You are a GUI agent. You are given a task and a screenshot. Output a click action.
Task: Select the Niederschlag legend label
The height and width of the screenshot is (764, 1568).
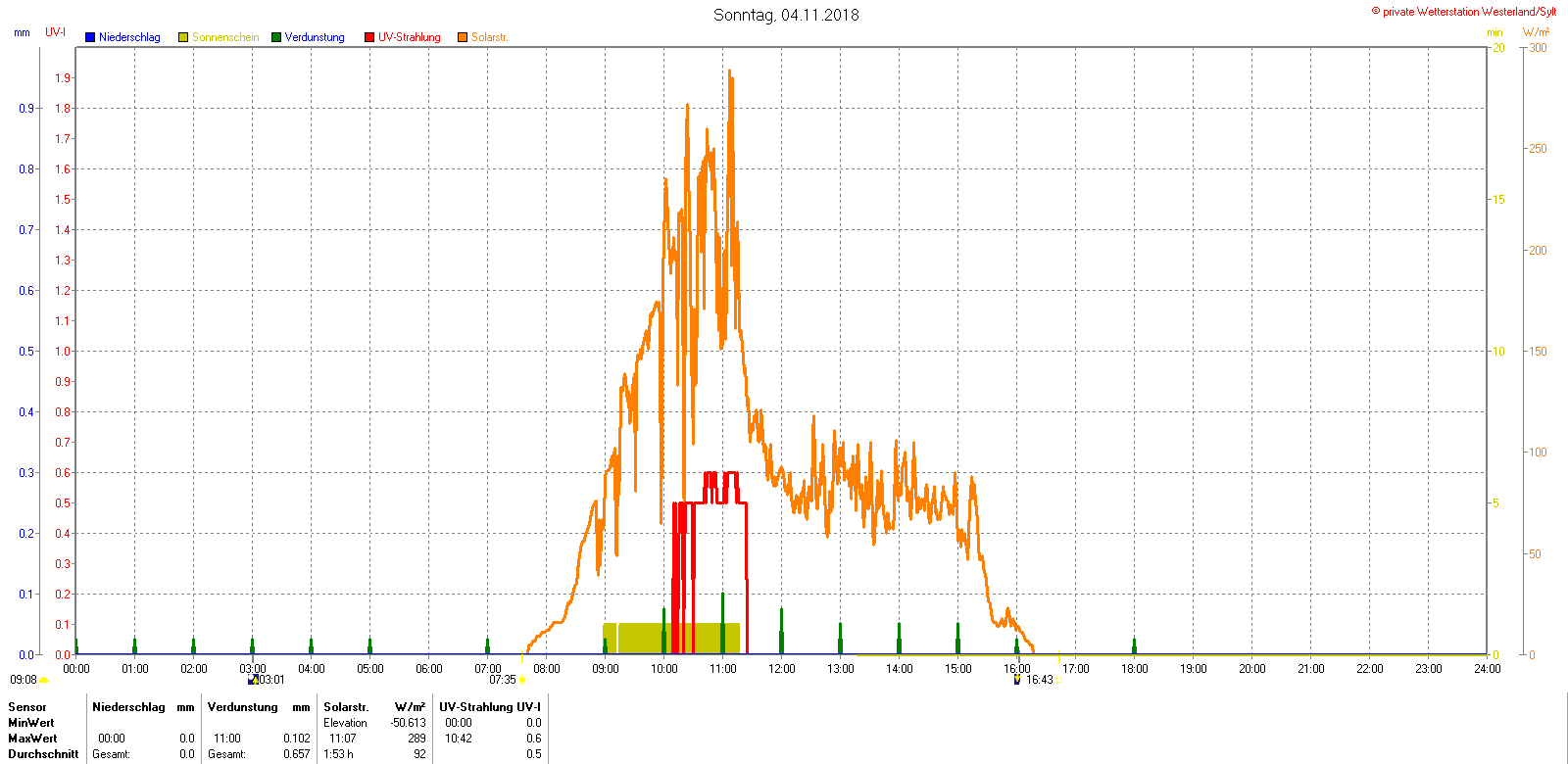point(129,37)
